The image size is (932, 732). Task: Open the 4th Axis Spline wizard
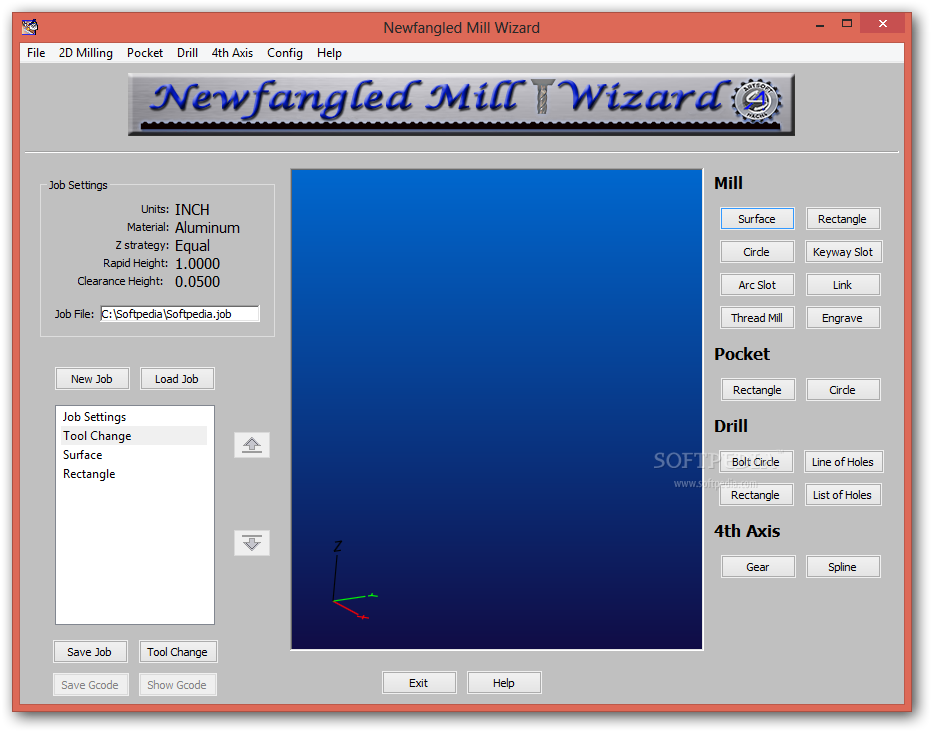[842, 567]
